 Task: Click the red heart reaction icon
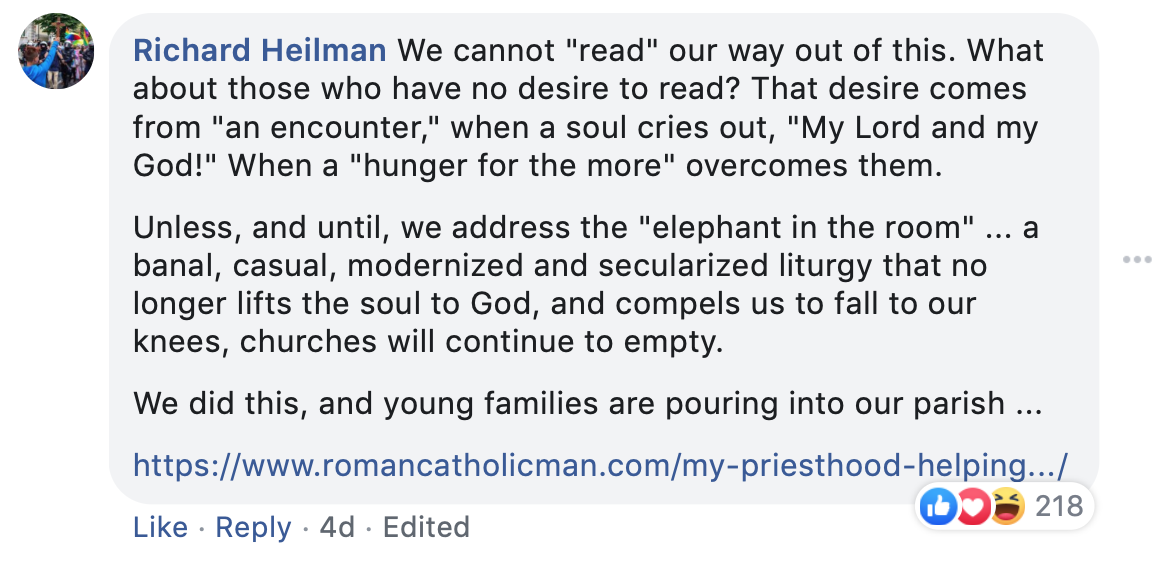973,507
